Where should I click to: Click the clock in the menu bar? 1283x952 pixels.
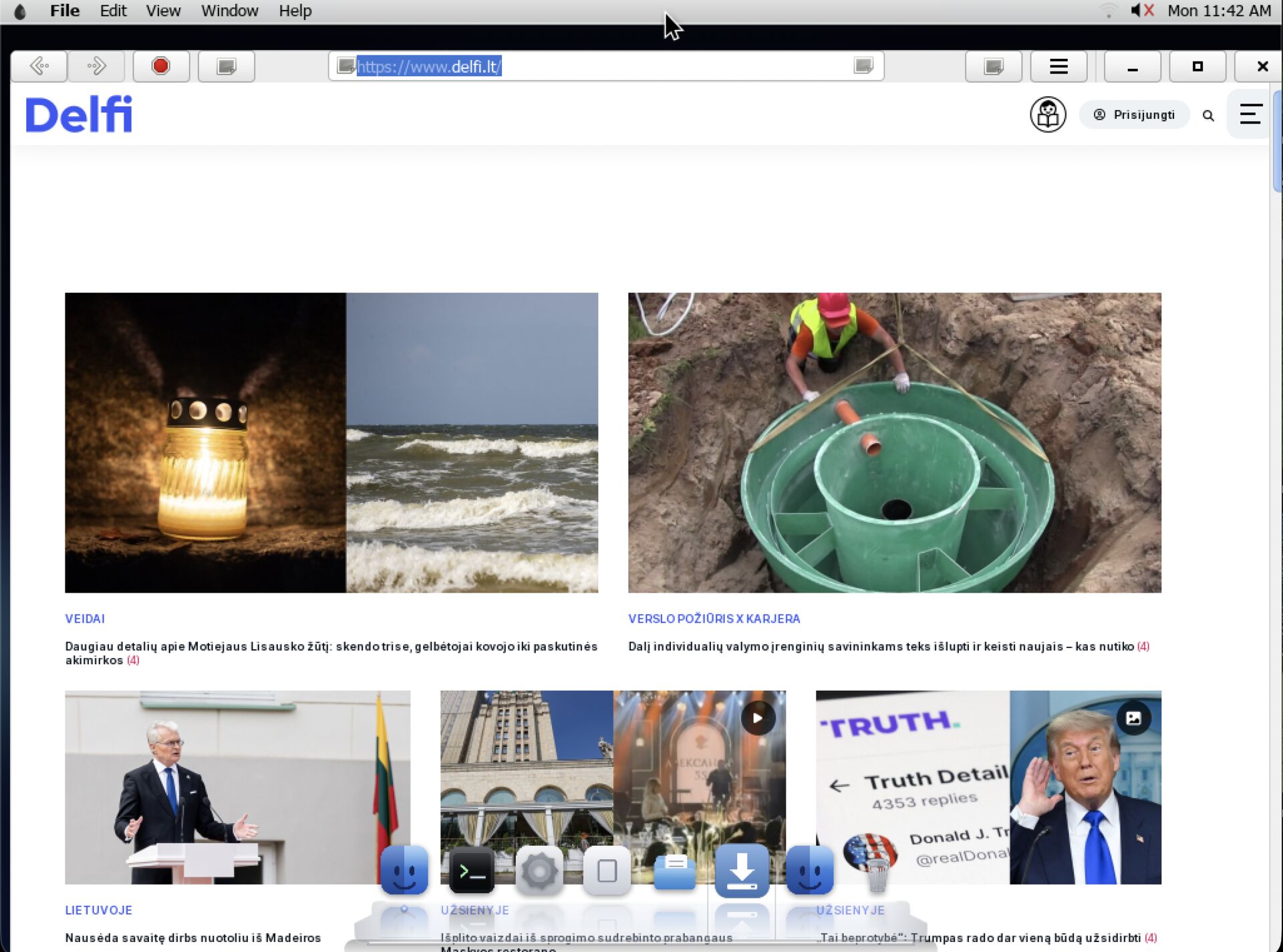[1219, 11]
